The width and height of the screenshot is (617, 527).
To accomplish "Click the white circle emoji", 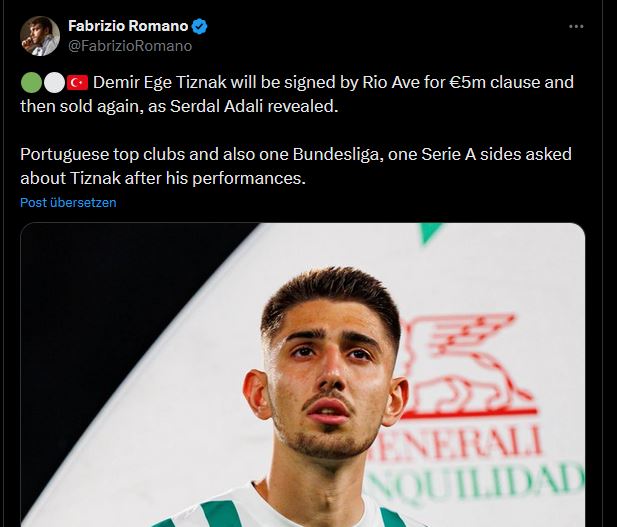I will [x=54, y=82].
